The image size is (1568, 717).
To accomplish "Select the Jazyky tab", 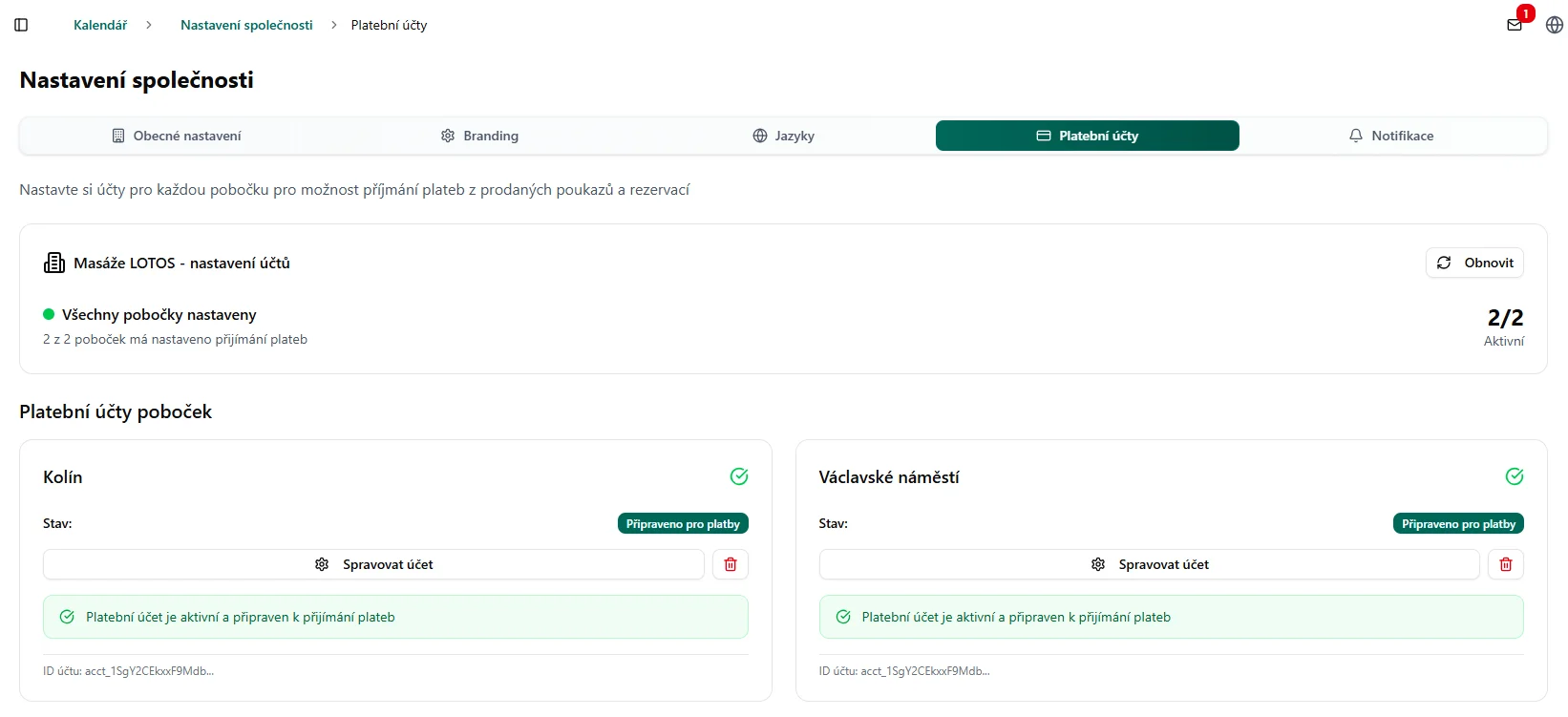I will [x=783, y=136].
